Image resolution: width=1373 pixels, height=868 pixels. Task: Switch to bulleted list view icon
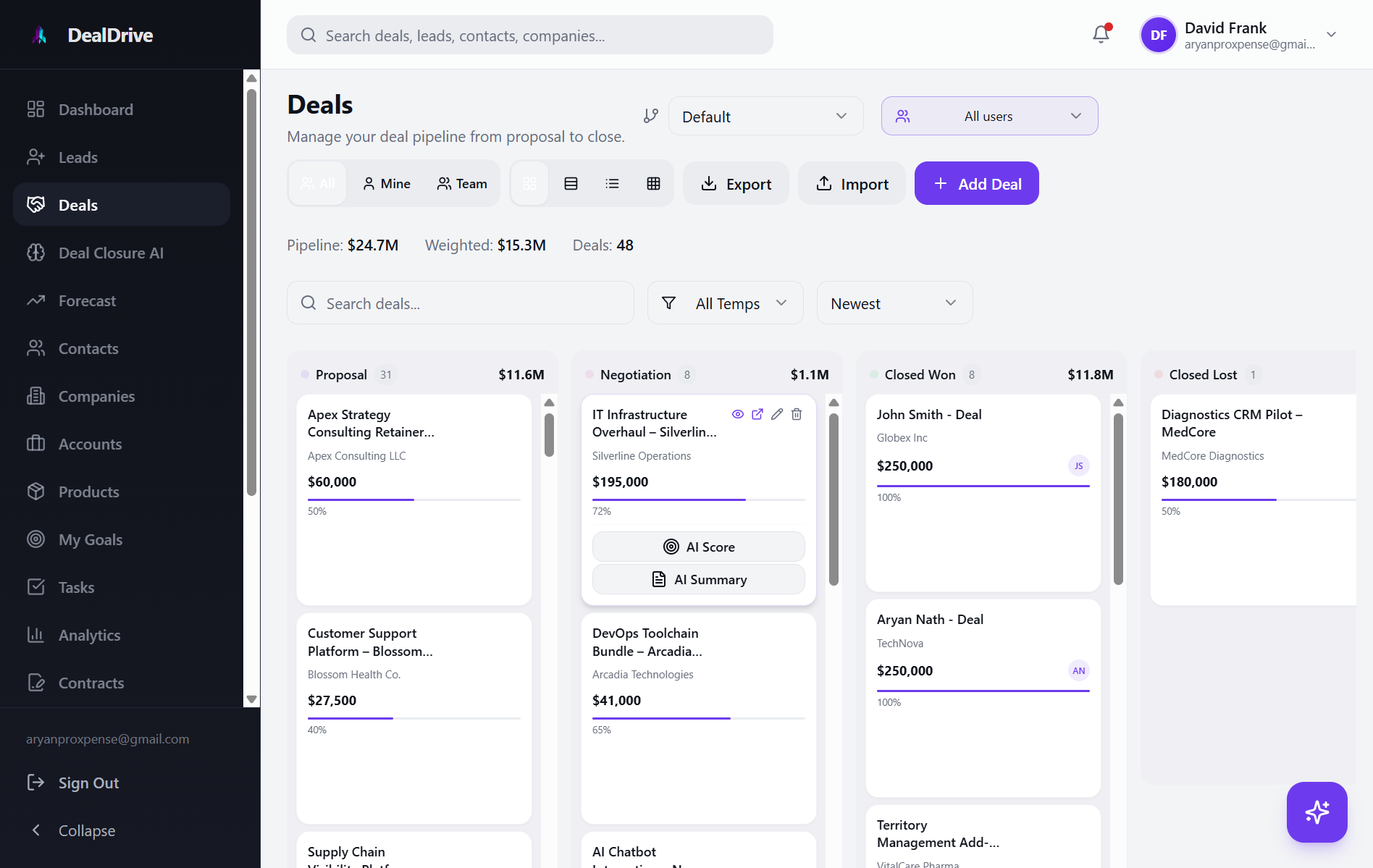612,183
